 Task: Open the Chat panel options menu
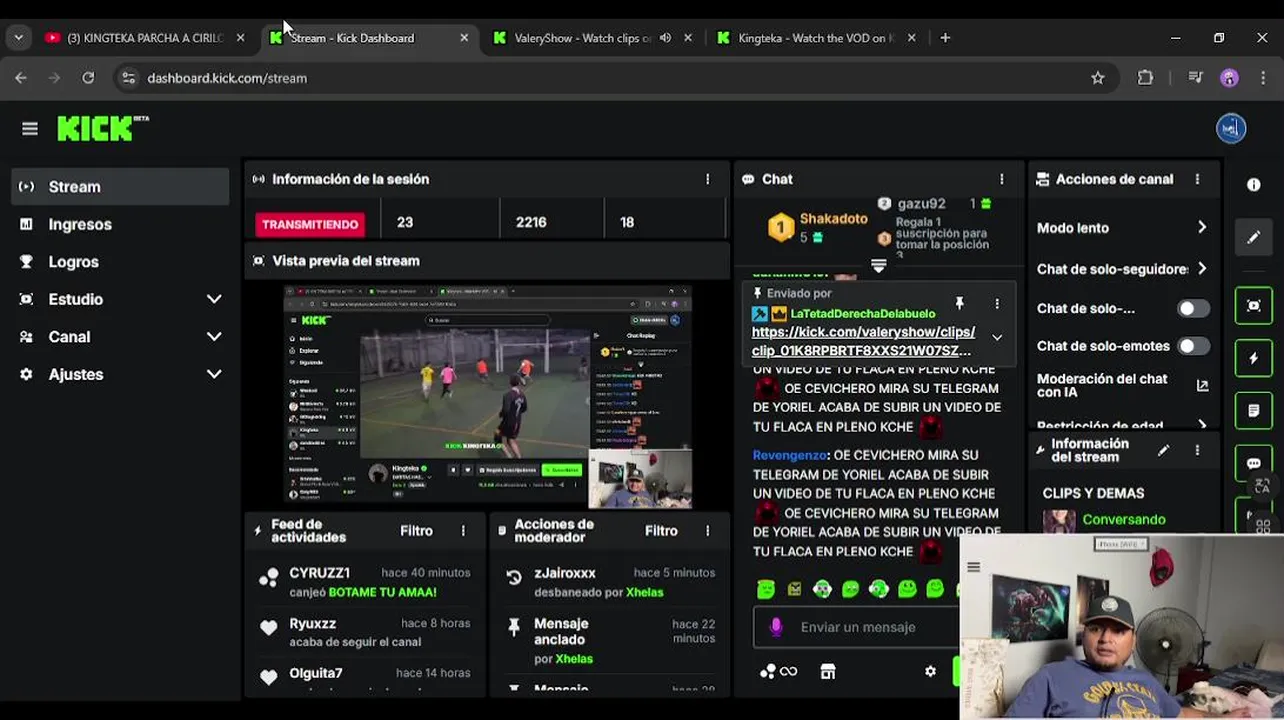[x=1001, y=179]
